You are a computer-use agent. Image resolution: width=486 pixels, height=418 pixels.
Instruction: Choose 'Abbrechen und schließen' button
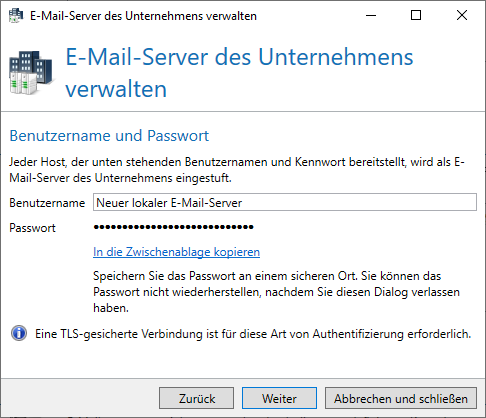tap(401, 398)
